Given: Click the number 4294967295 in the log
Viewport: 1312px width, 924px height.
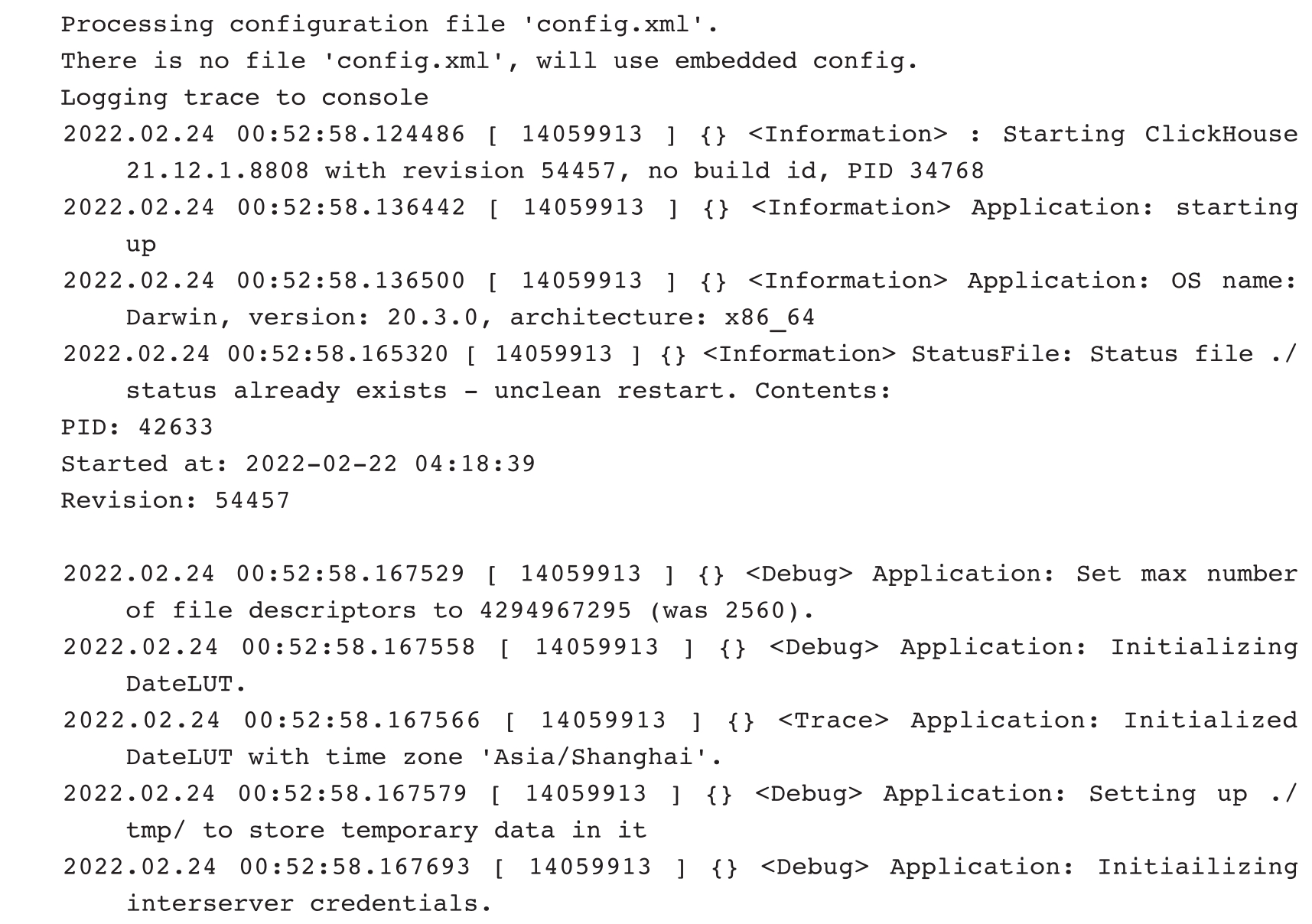Looking at the screenshot, I should (556, 610).
